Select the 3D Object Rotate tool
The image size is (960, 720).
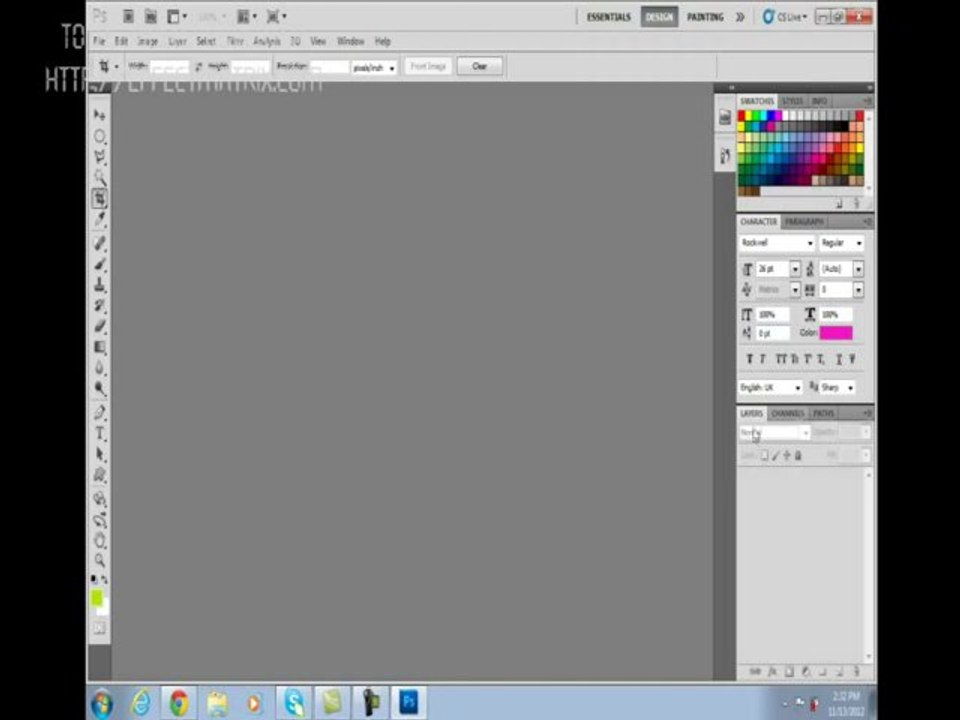(100, 499)
